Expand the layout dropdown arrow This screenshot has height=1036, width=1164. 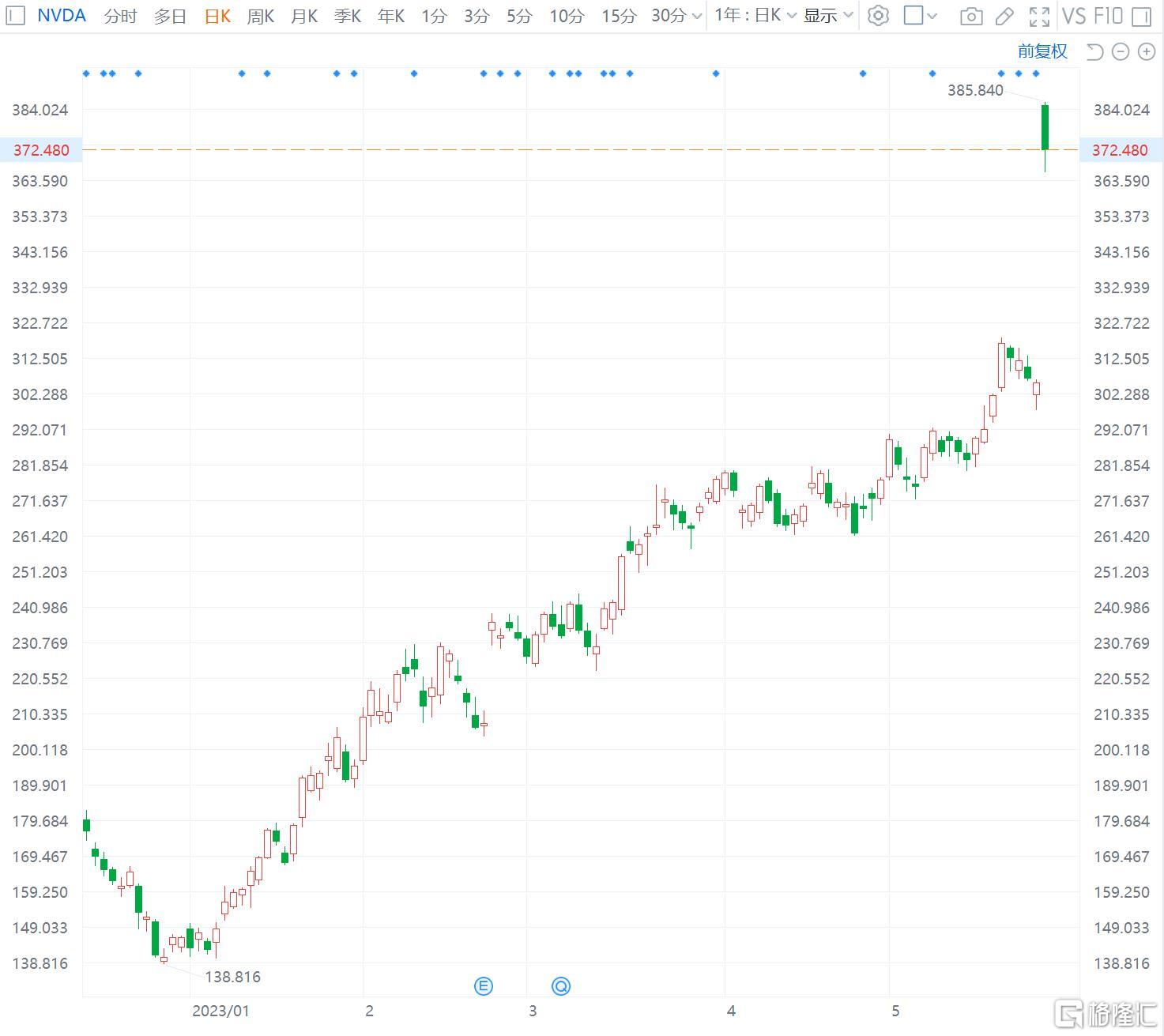[x=932, y=16]
